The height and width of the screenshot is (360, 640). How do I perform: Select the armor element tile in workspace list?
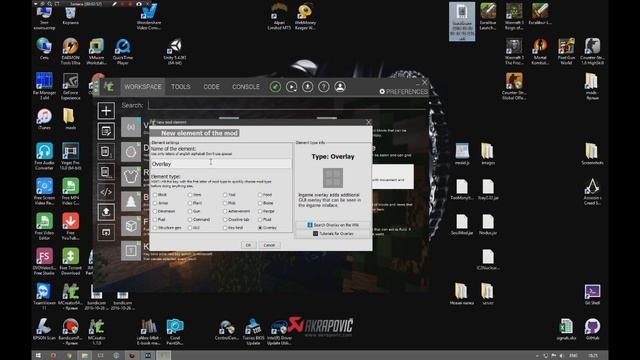click(131, 176)
